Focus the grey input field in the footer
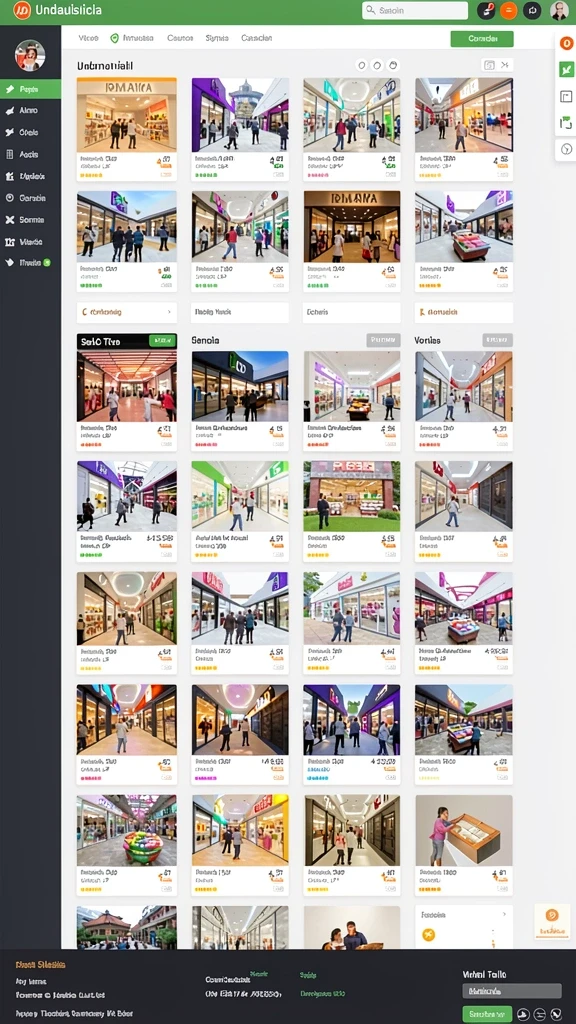 coord(512,991)
